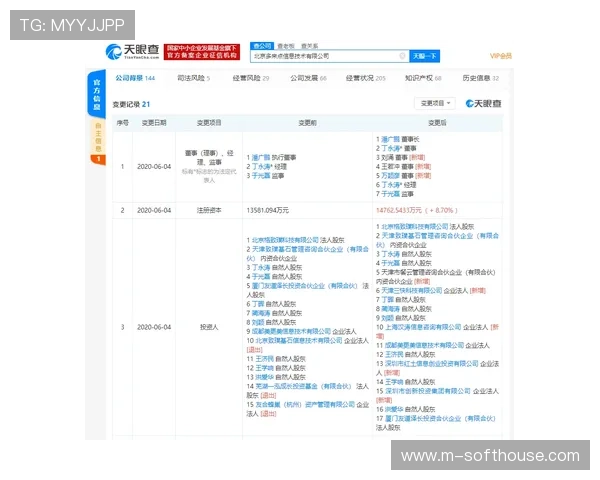Open 北京格致璞科技有限公司 link in 变更后
The width and height of the screenshot is (600, 480).
click(x=415, y=227)
